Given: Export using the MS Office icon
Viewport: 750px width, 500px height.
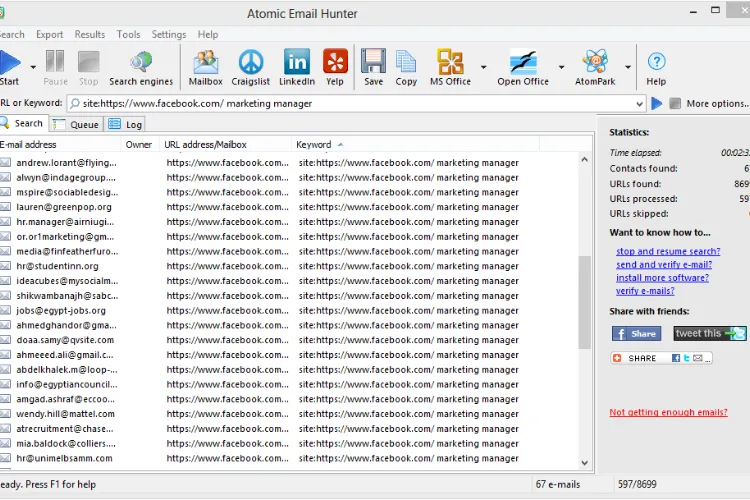Looking at the screenshot, I should pyautogui.click(x=450, y=67).
